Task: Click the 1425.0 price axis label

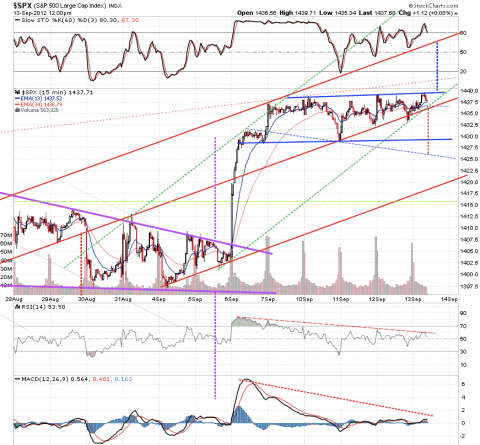Action: [470, 159]
